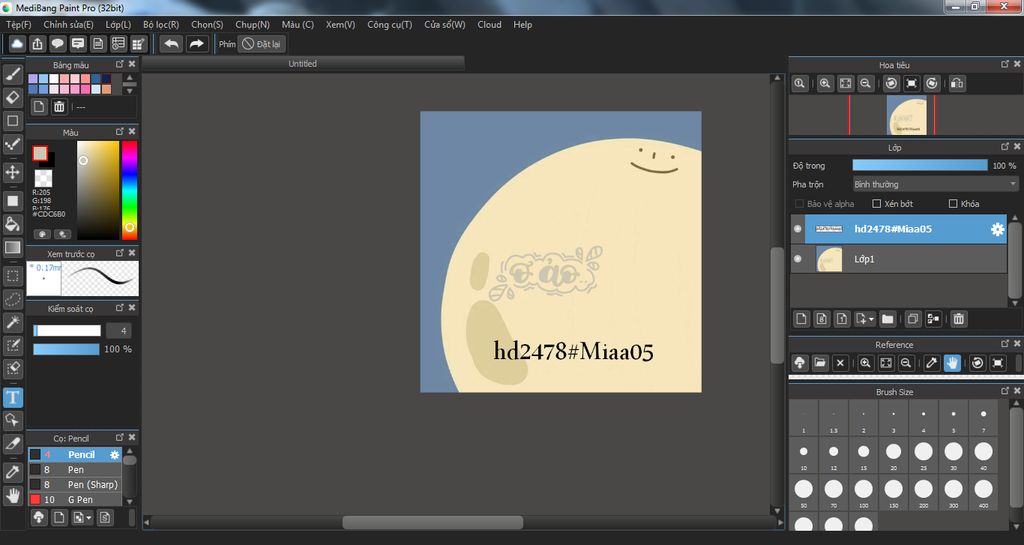The width and height of the screenshot is (1024, 545).
Task: Choose brush size 10 preset
Action: (804, 455)
